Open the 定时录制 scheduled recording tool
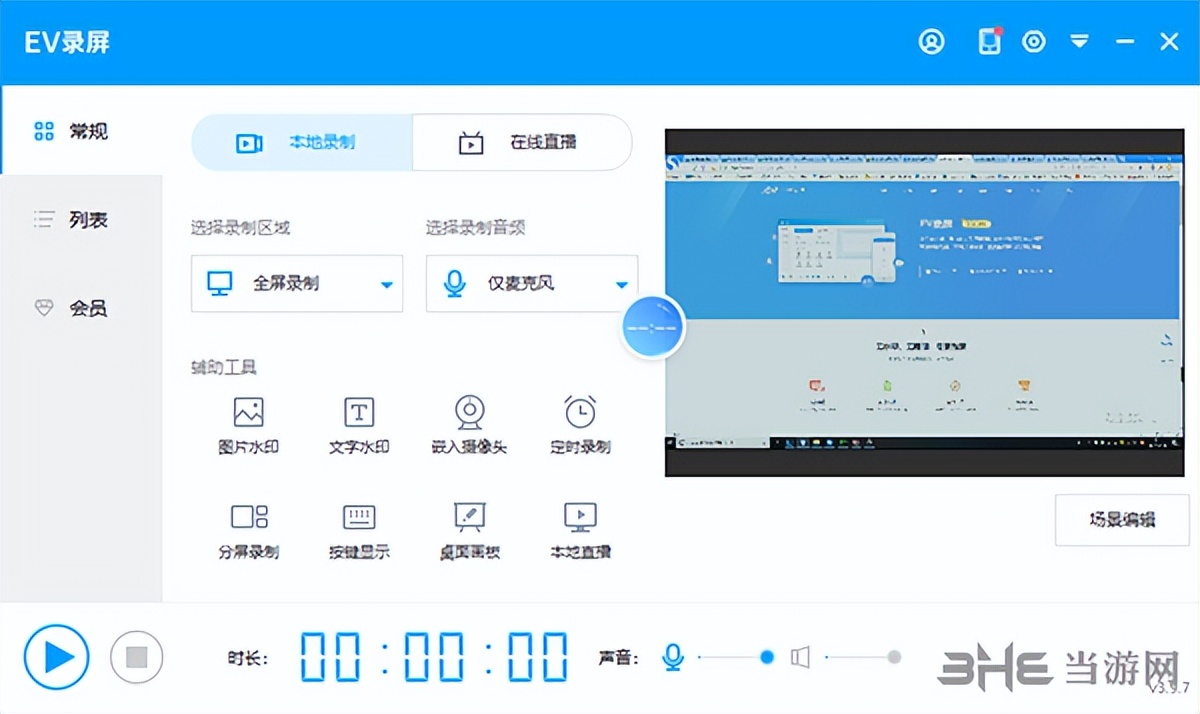This screenshot has width=1200, height=714. (x=579, y=425)
